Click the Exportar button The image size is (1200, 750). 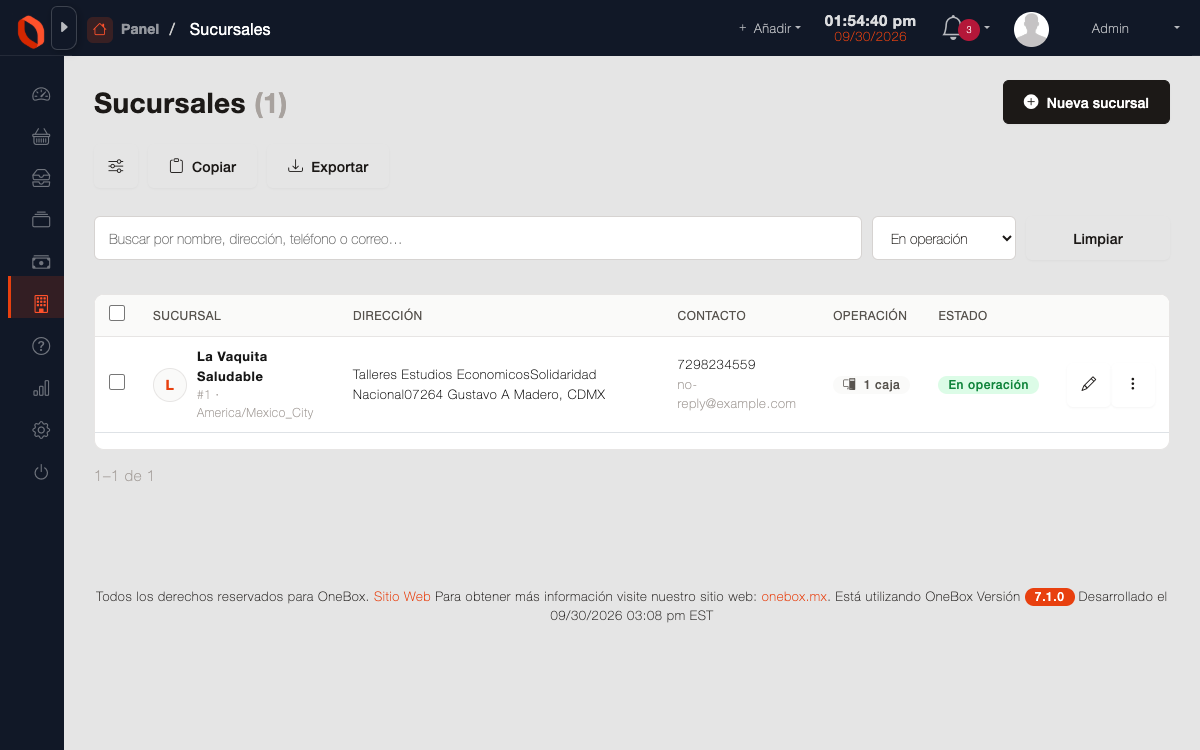(x=328, y=167)
